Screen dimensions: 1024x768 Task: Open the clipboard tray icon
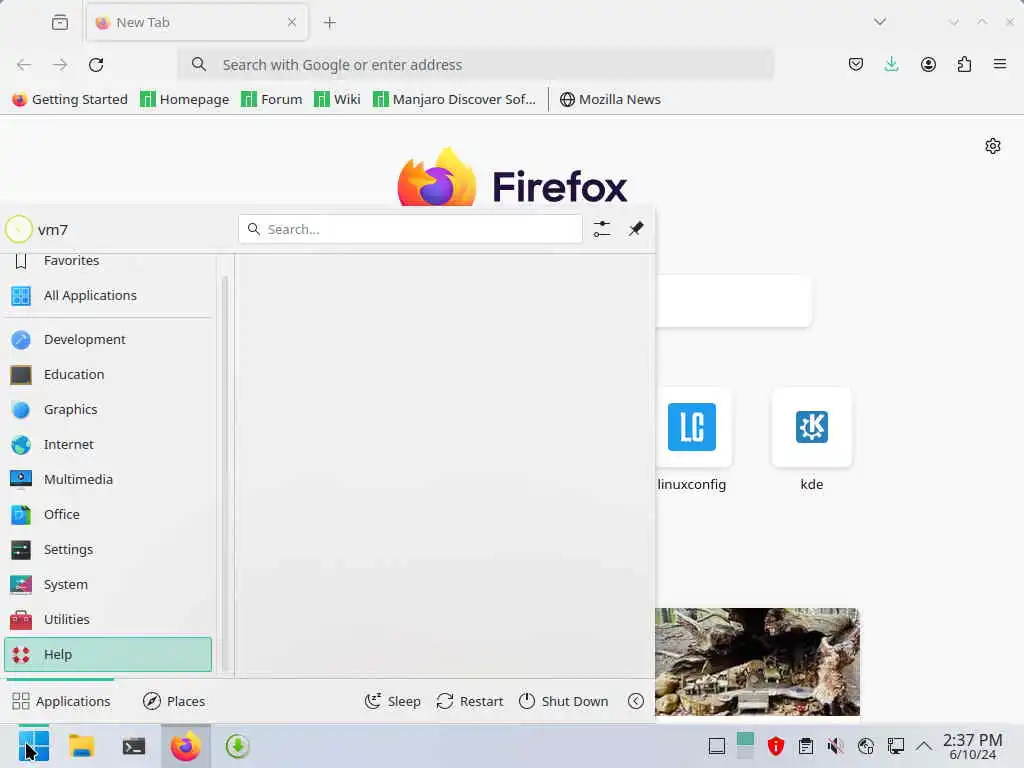[806, 746]
